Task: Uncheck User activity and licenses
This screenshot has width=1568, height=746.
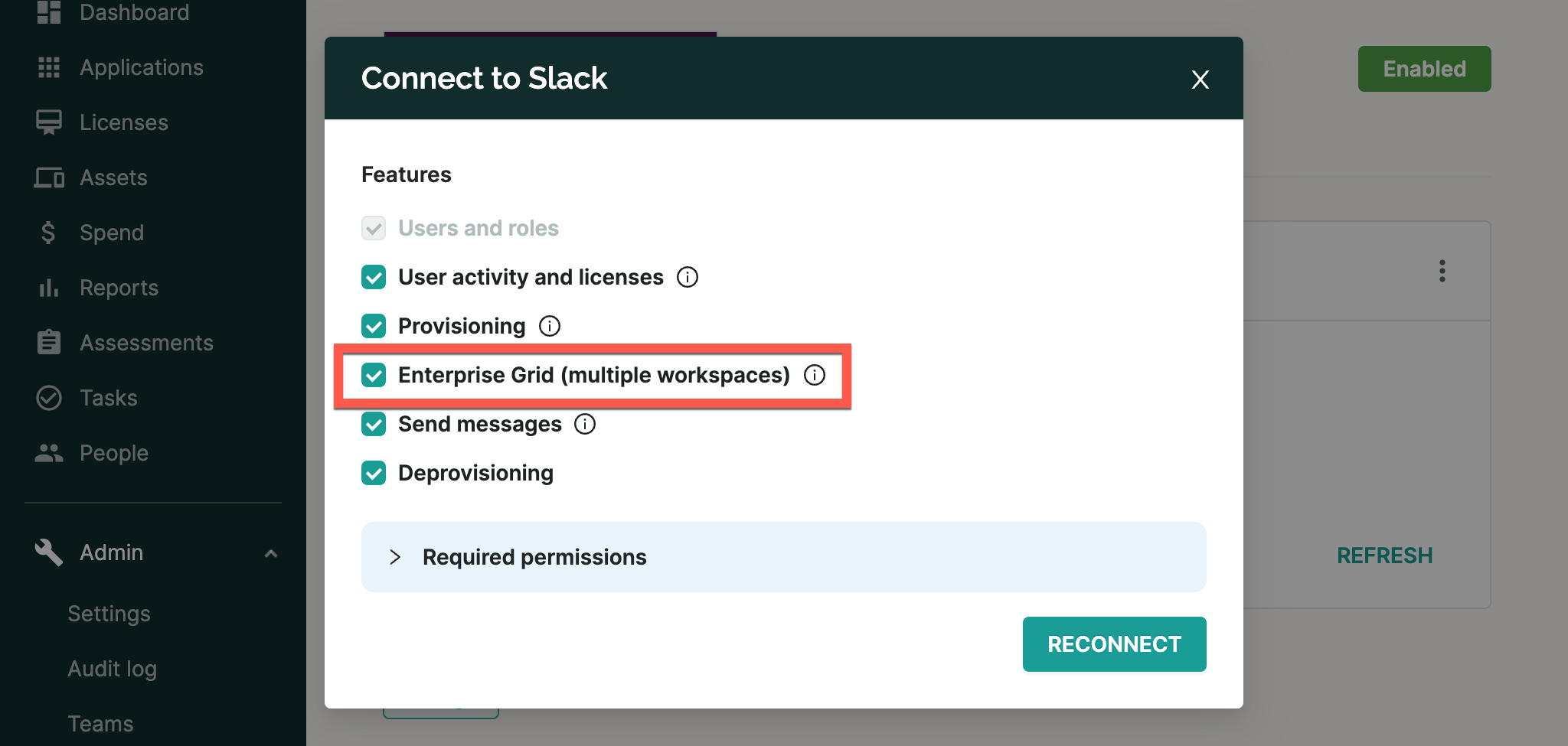Action: click(374, 277)
